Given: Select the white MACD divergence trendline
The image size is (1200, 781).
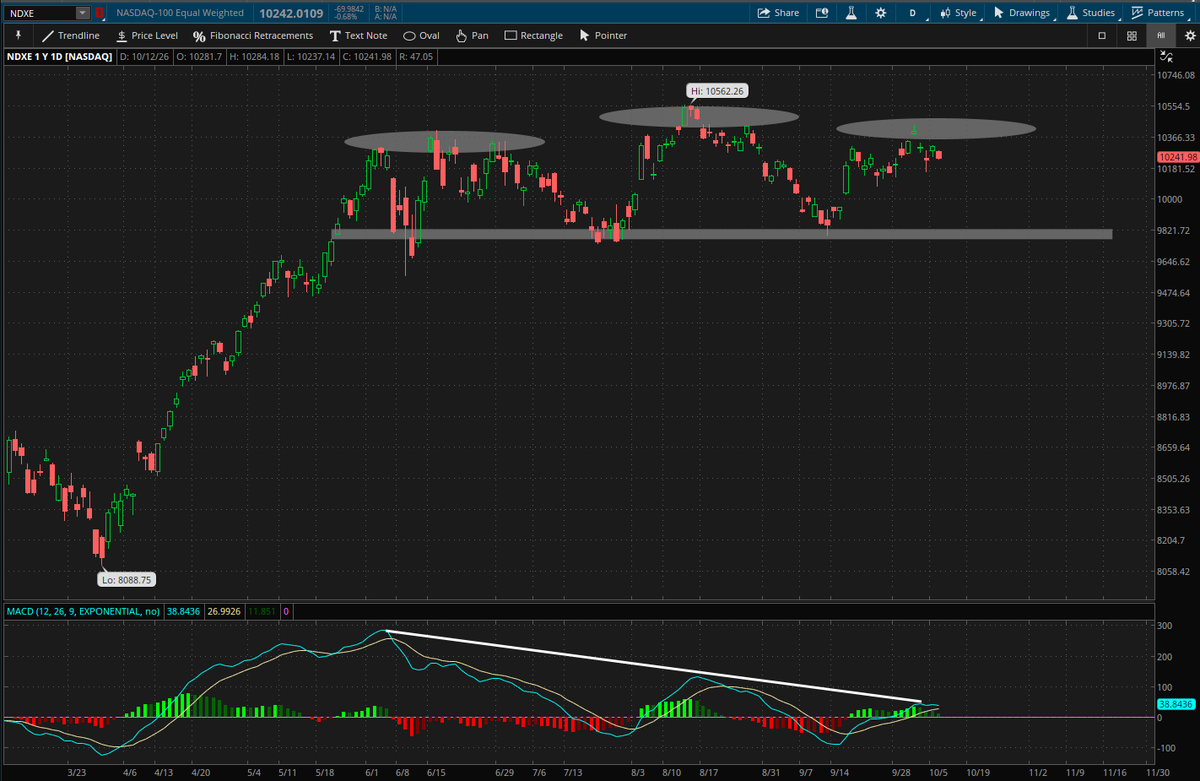Looking at the screenshot, I should pyautogui.click(x=653, y=667).
